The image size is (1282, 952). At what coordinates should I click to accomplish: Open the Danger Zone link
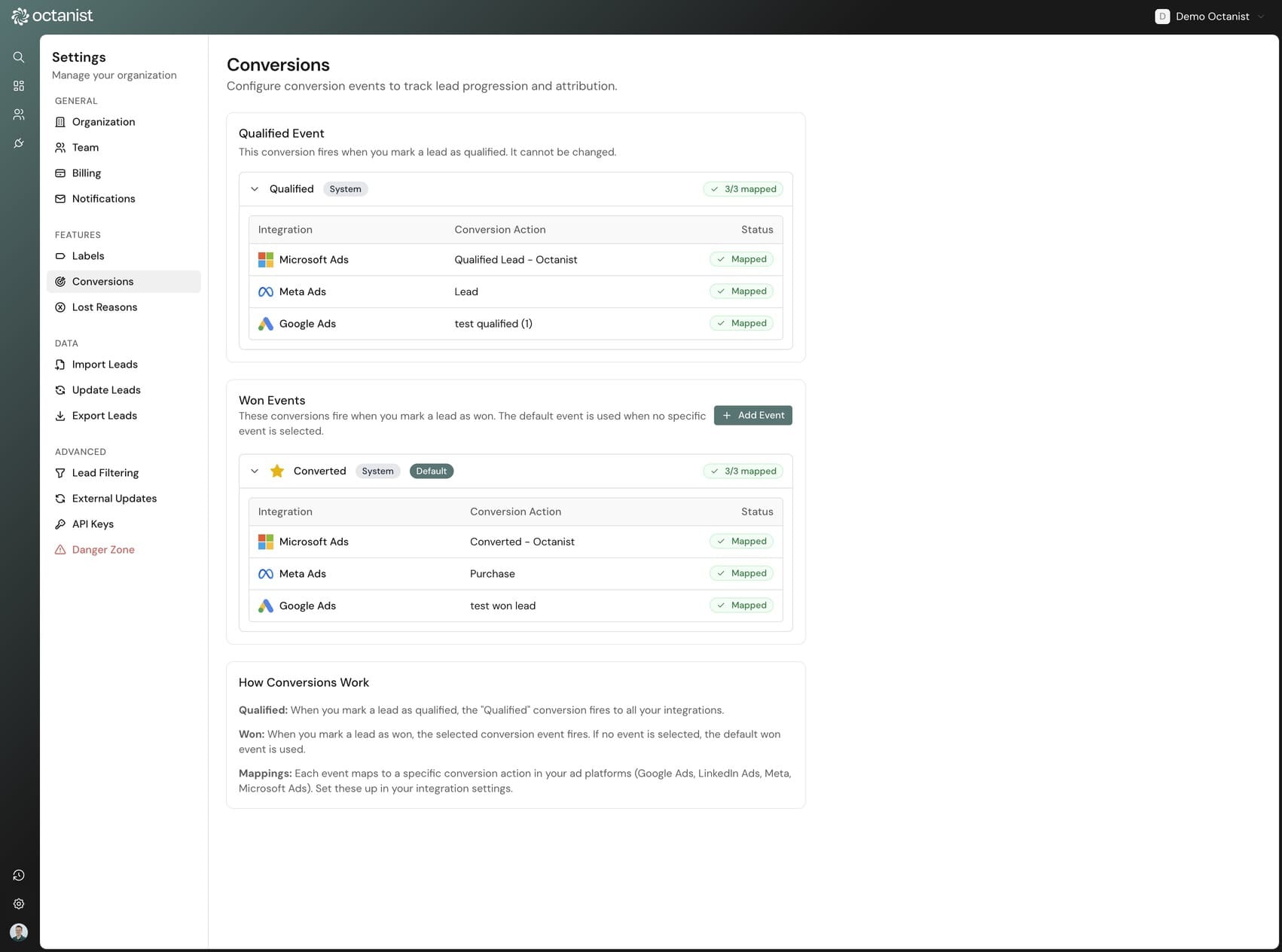tap(102, 550)
